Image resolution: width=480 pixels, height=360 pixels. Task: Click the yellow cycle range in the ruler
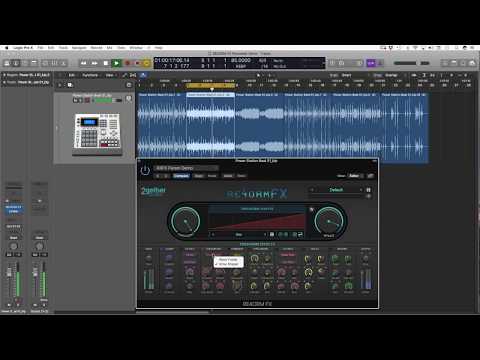[211, 86]
